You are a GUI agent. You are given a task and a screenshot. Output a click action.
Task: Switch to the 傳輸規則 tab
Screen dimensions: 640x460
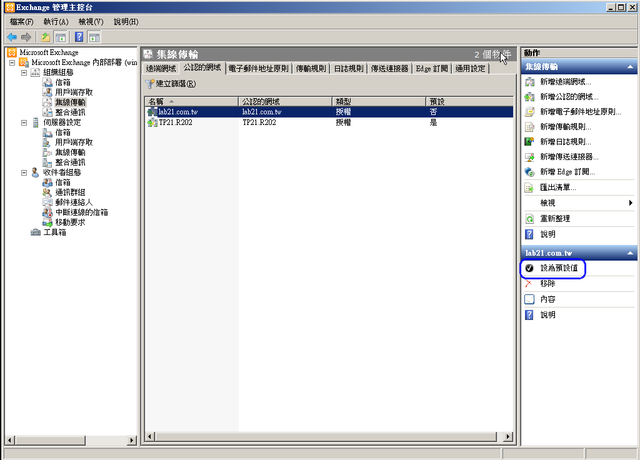pos(311,69)
